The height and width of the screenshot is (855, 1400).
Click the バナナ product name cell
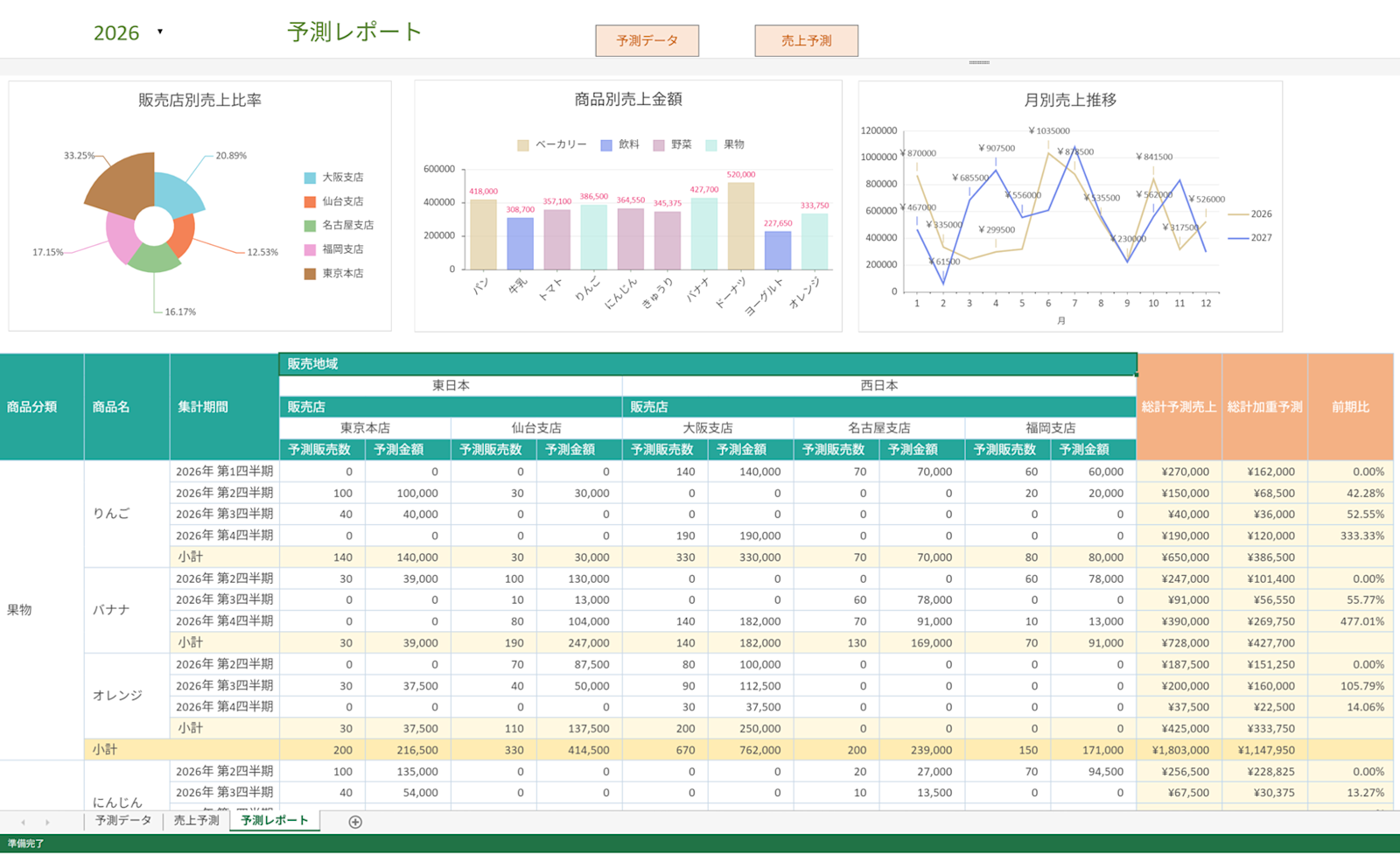(x=127, y=610)
